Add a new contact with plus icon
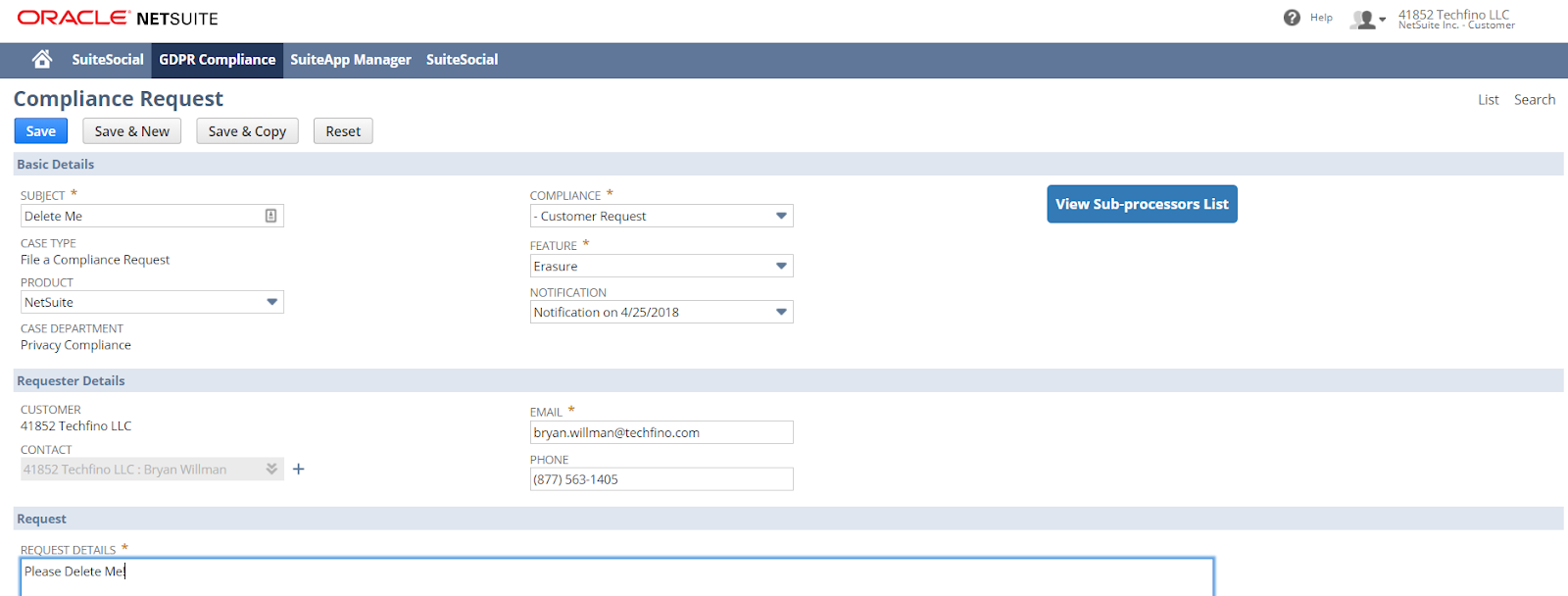This screenshot has height=596, width=1568. 299,470
